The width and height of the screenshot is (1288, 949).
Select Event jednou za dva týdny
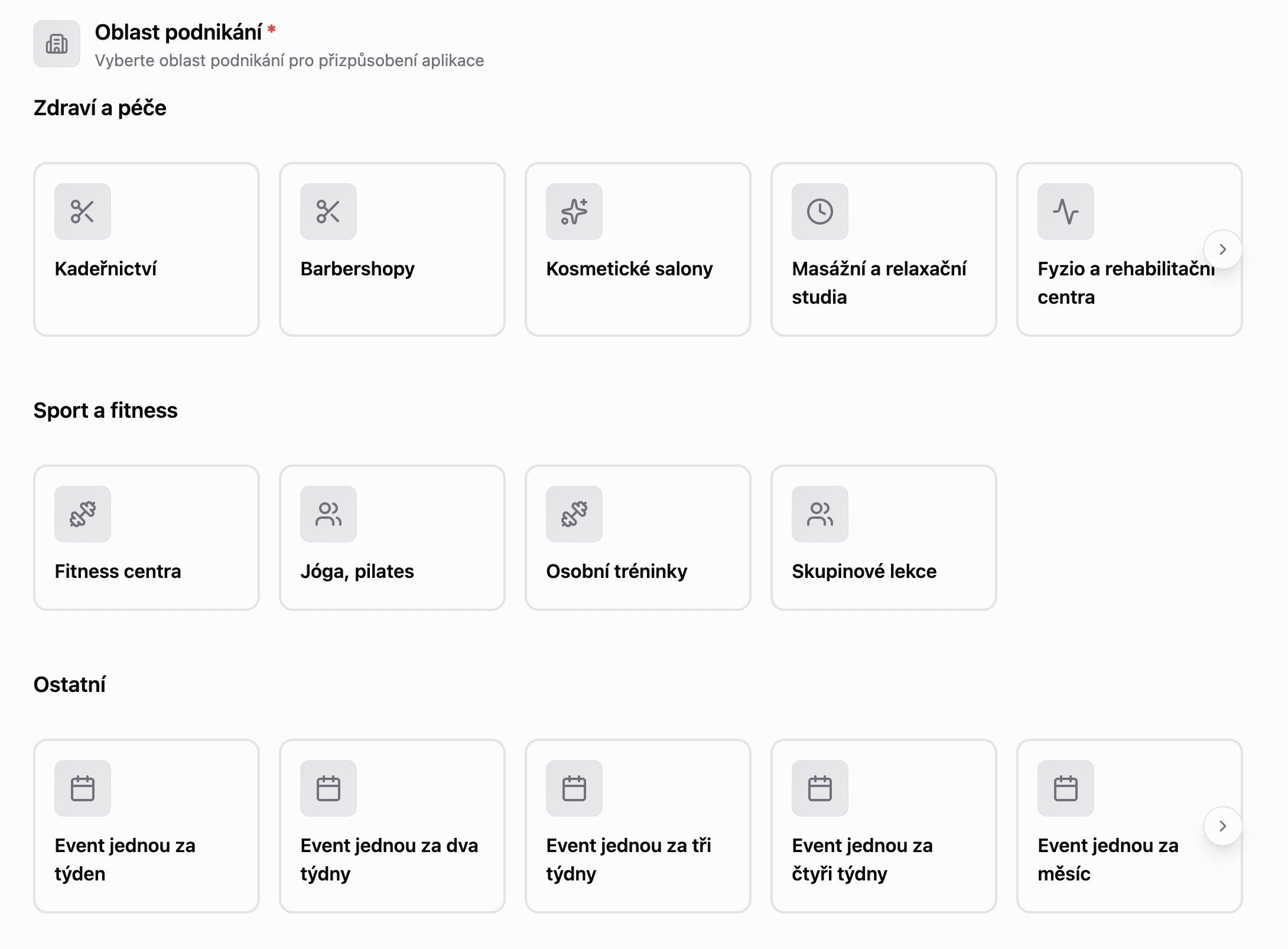[392, 859]
